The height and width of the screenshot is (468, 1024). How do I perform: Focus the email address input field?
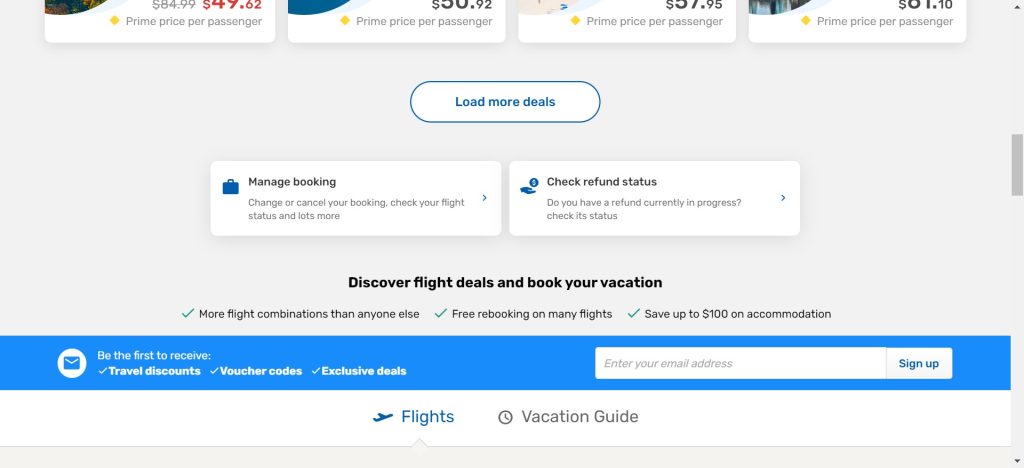[740, 363]
